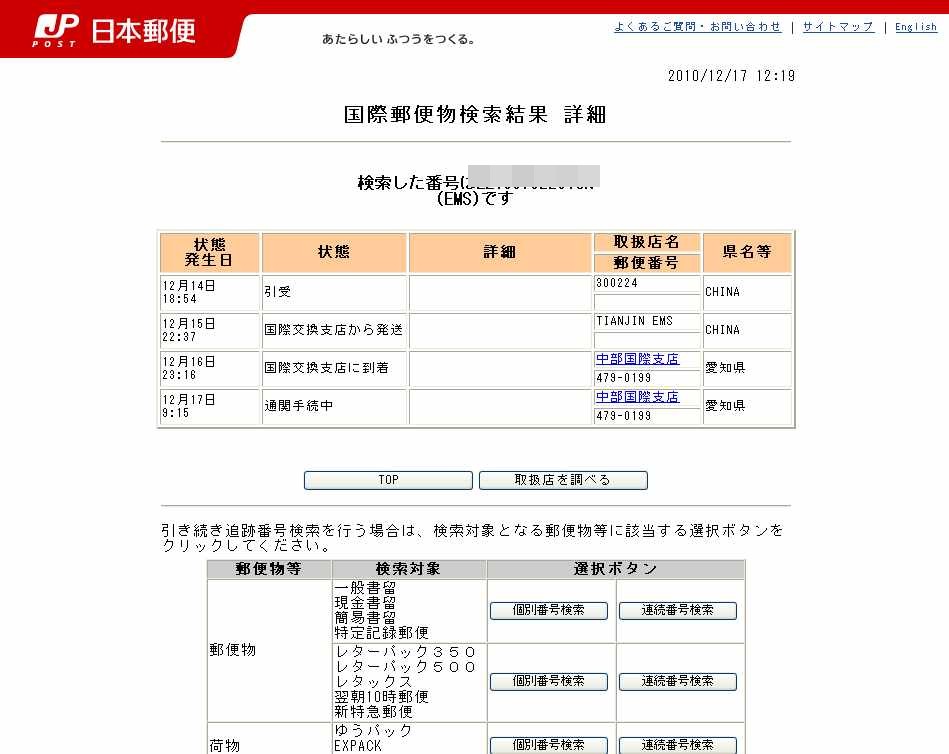949x754 pixels.
Task: Open 中部国際支店 link in 12月17日 row
Action: pyautogui.click(x=637, y=397)
